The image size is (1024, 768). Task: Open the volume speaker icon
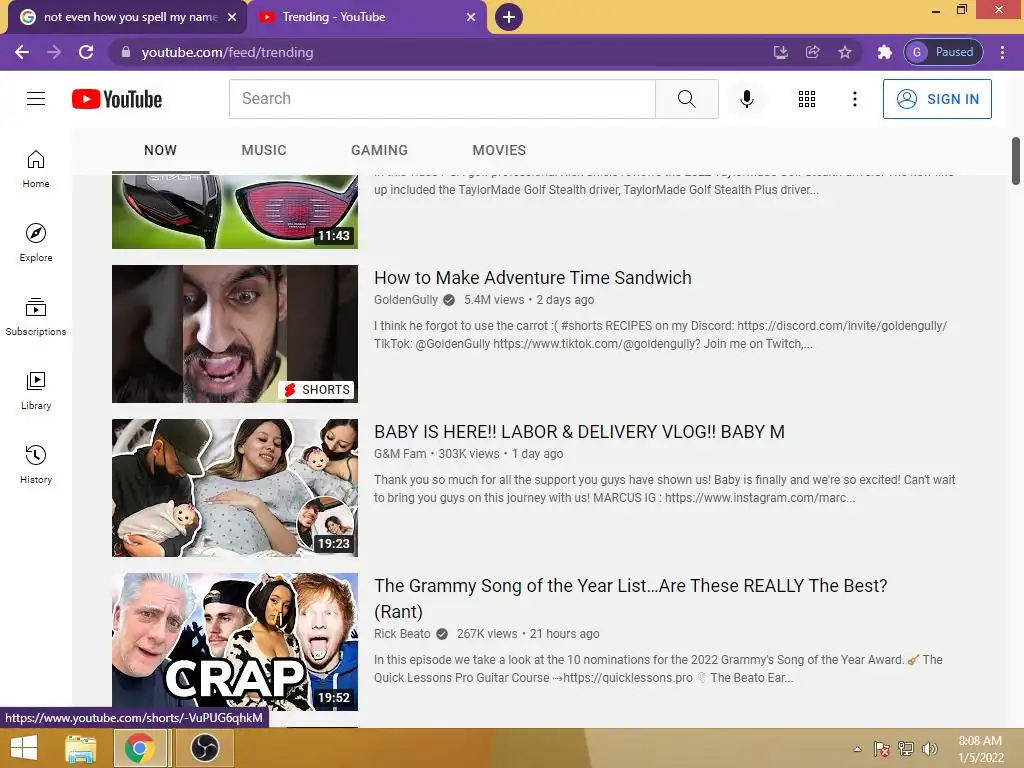[x=929, y=749]
